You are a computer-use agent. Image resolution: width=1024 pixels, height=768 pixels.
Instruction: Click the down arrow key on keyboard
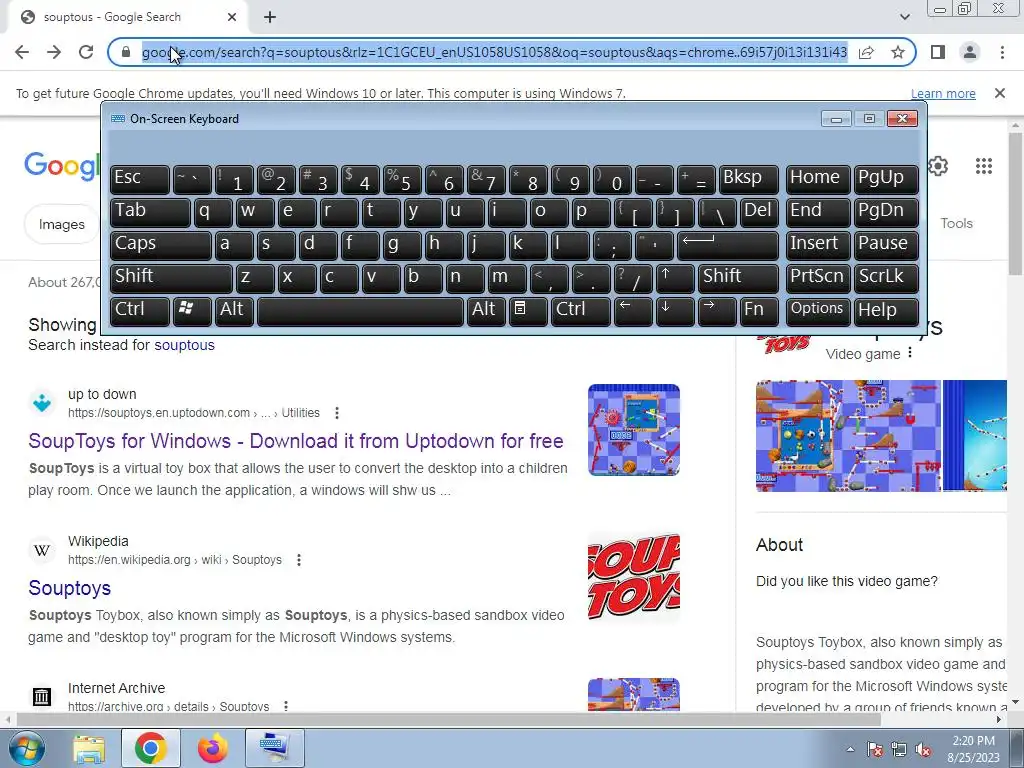[x=675, y=311]
